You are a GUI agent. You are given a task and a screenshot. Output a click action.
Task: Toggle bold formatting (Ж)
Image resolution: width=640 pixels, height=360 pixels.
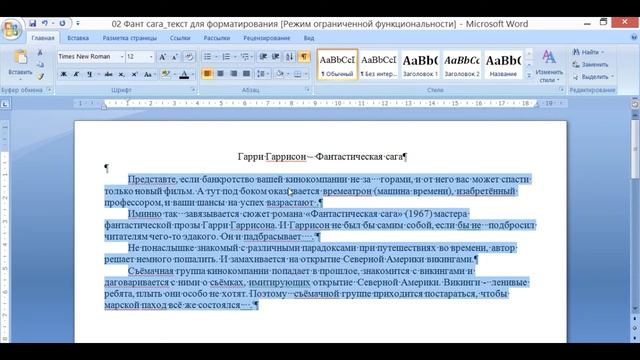tap(64, 74)
